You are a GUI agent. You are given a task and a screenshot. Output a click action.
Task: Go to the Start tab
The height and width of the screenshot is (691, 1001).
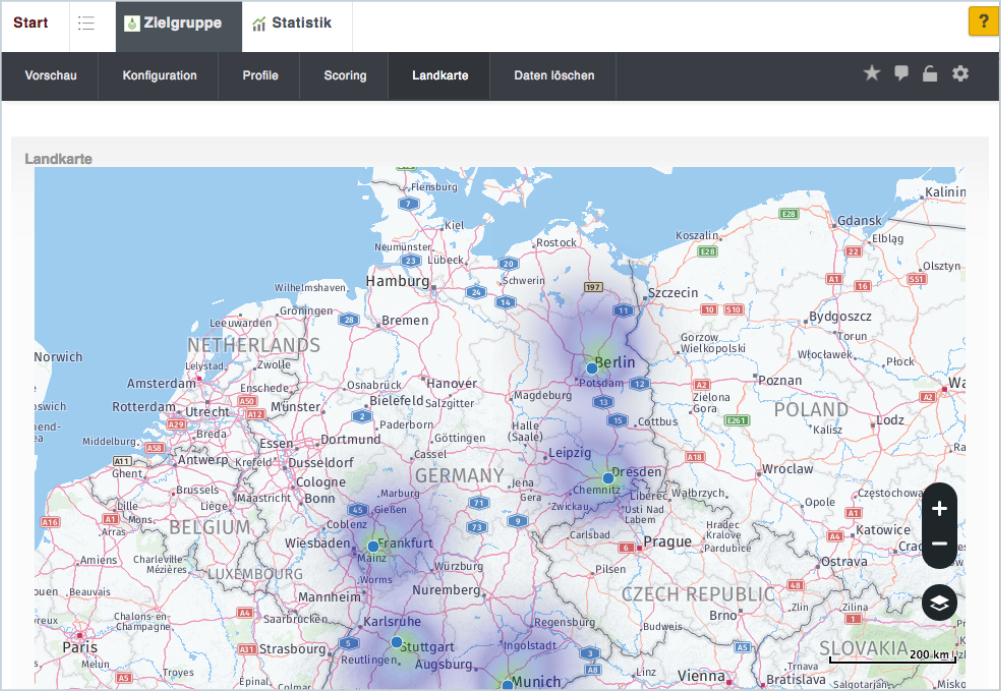tap(31, 23)
